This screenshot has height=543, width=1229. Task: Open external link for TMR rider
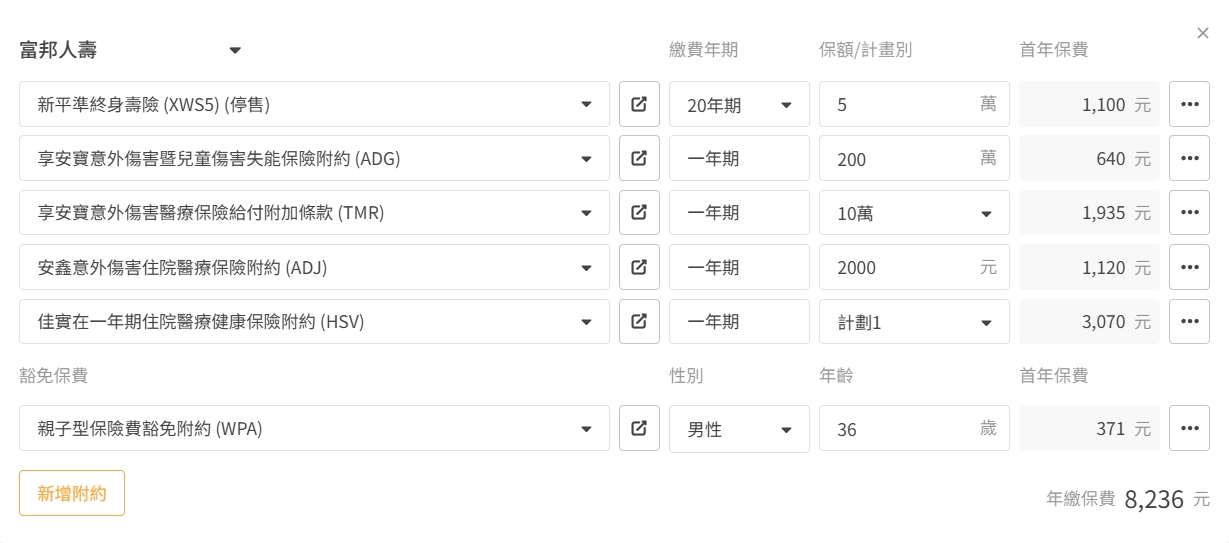pyautogui.click(x=639, y=213)
